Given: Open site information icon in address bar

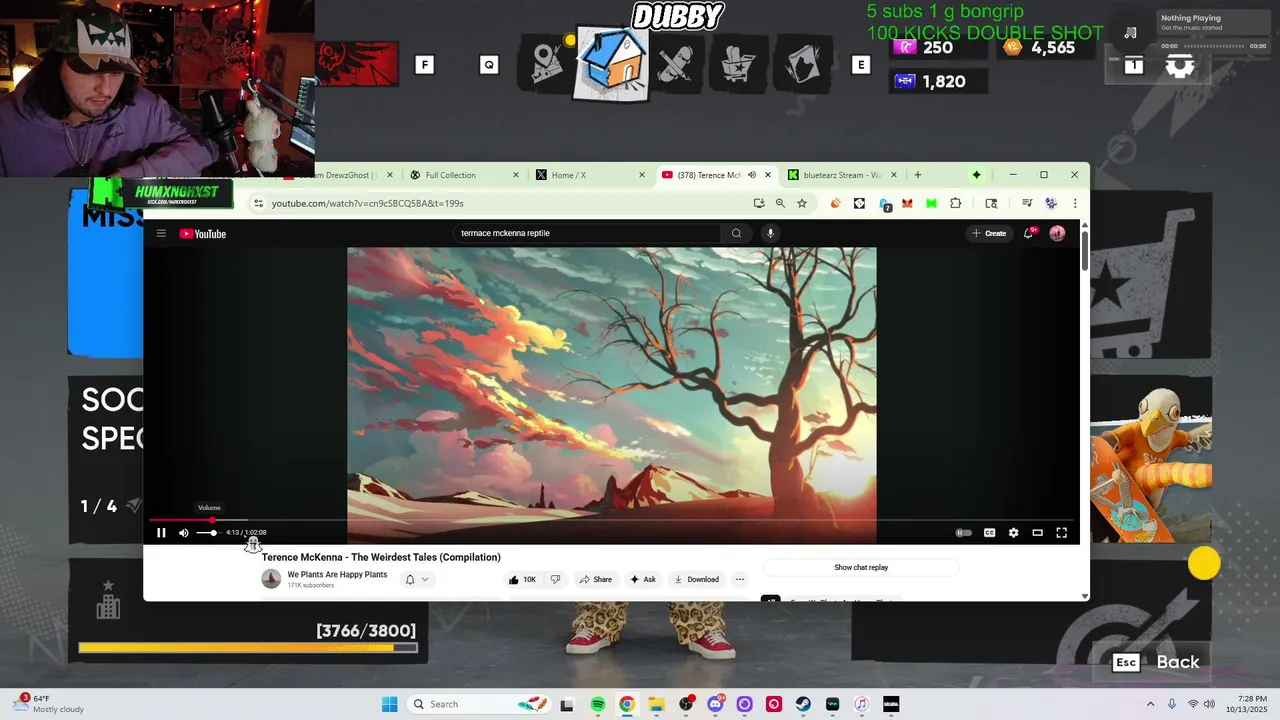Looking at the screenshot, I should (x=258, y=203).
